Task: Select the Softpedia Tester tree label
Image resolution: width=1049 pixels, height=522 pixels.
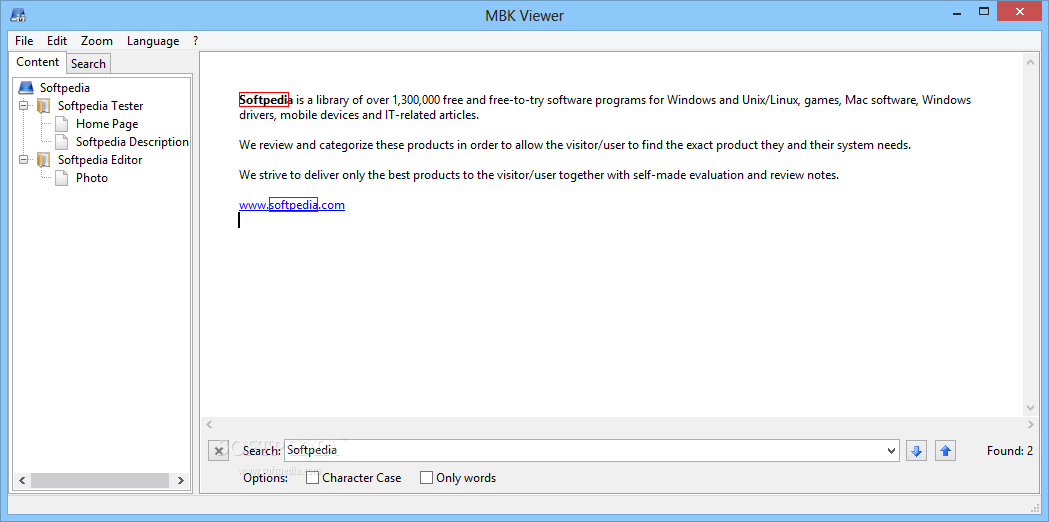Action: (100, 106)
